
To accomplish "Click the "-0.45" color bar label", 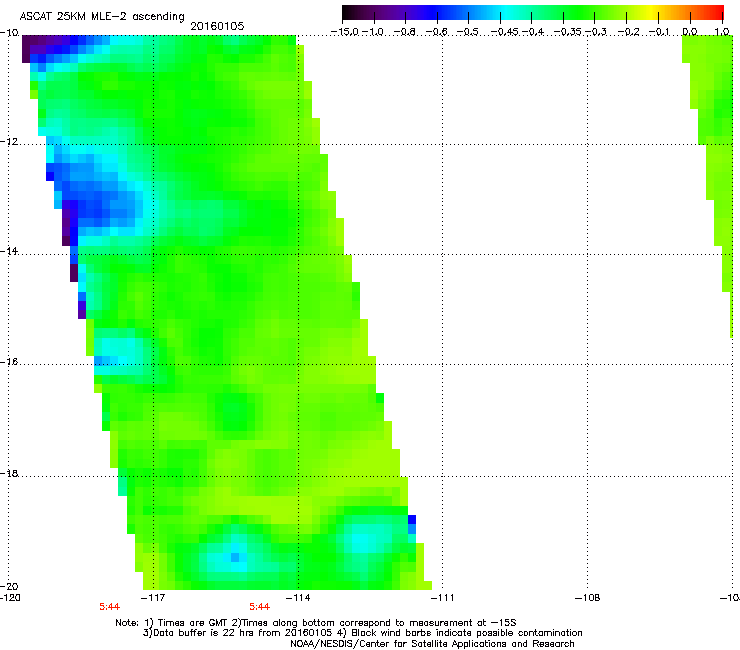I will click(x=505, y=32).
